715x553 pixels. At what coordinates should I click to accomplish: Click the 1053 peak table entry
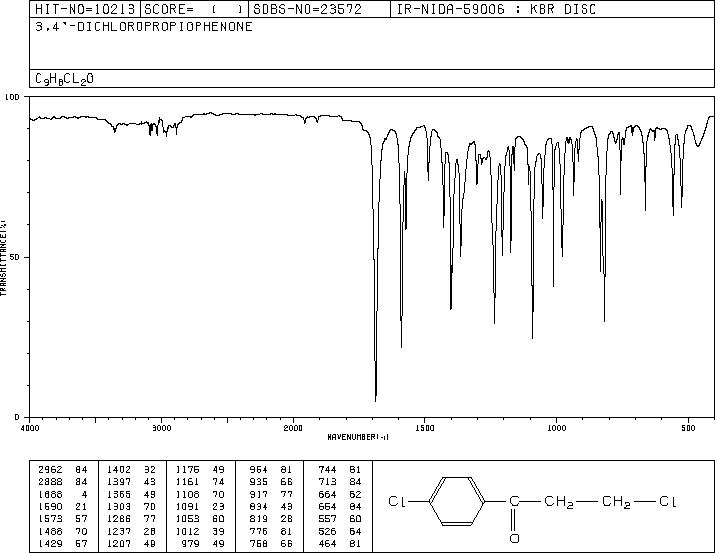(200, 519)
